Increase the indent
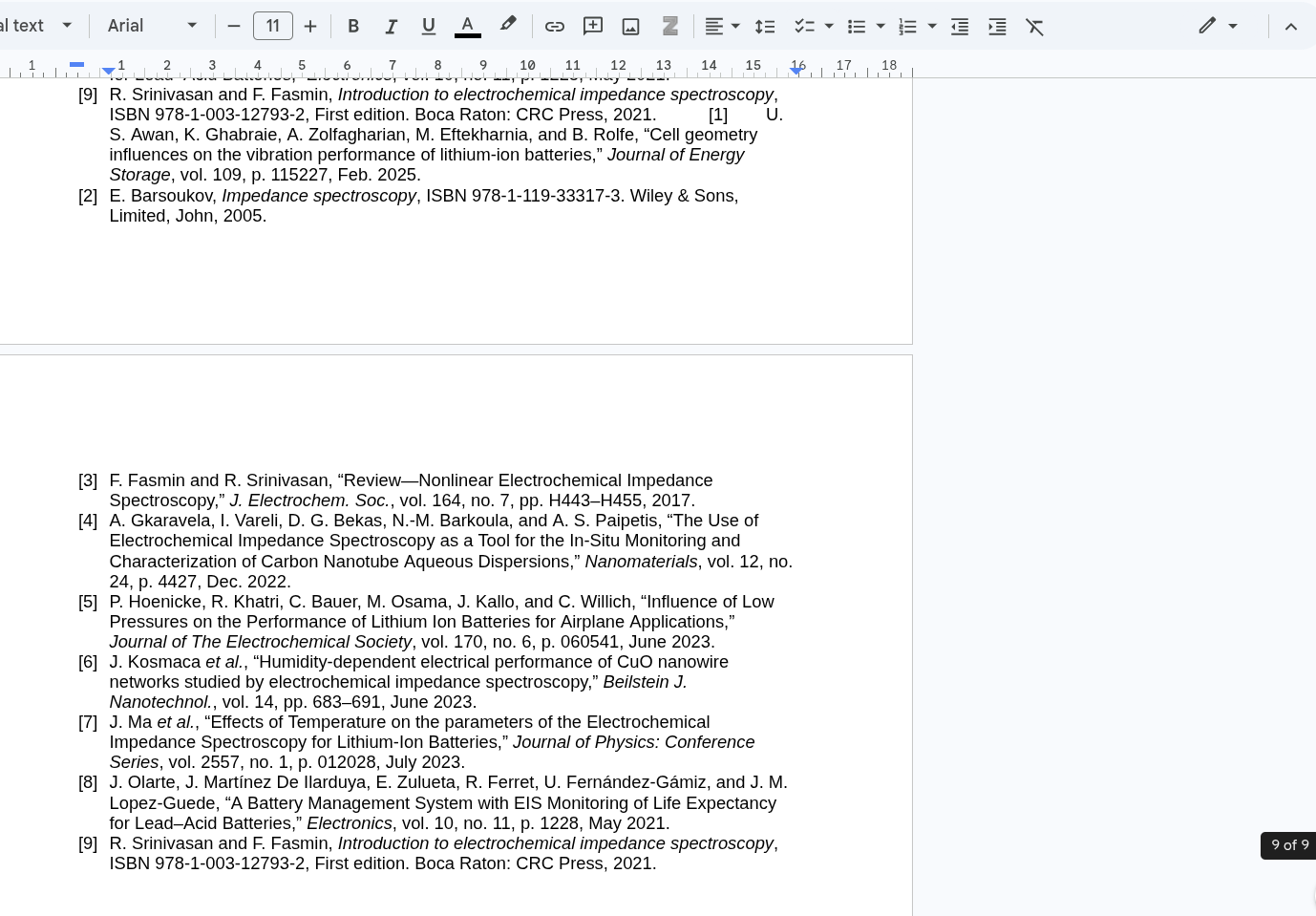The width and height of the screenshot is (1316, 916). 997,26
